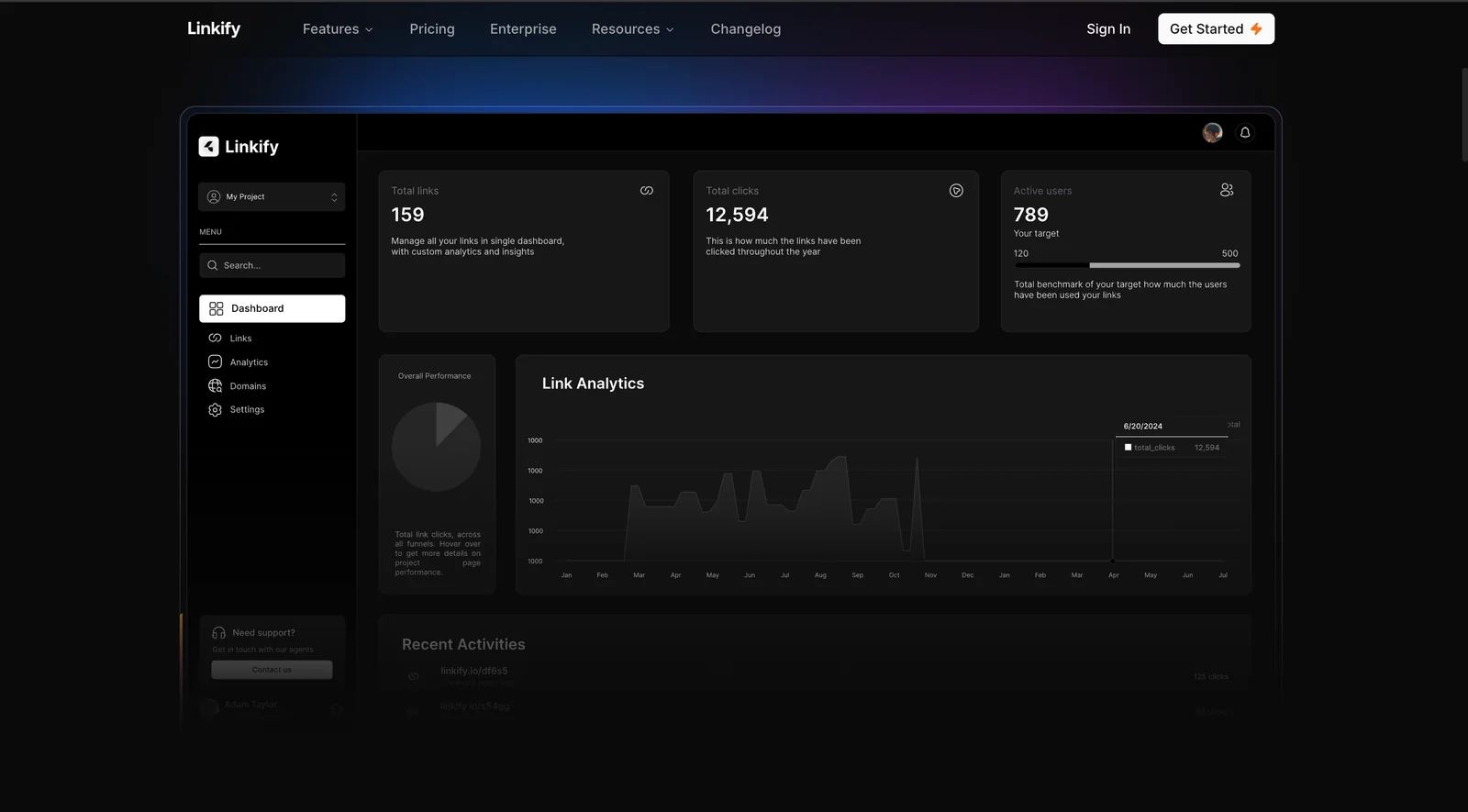Click the Linkify logo in top navigation
This screenshot has width=1468, height=812.
(214, 28)
